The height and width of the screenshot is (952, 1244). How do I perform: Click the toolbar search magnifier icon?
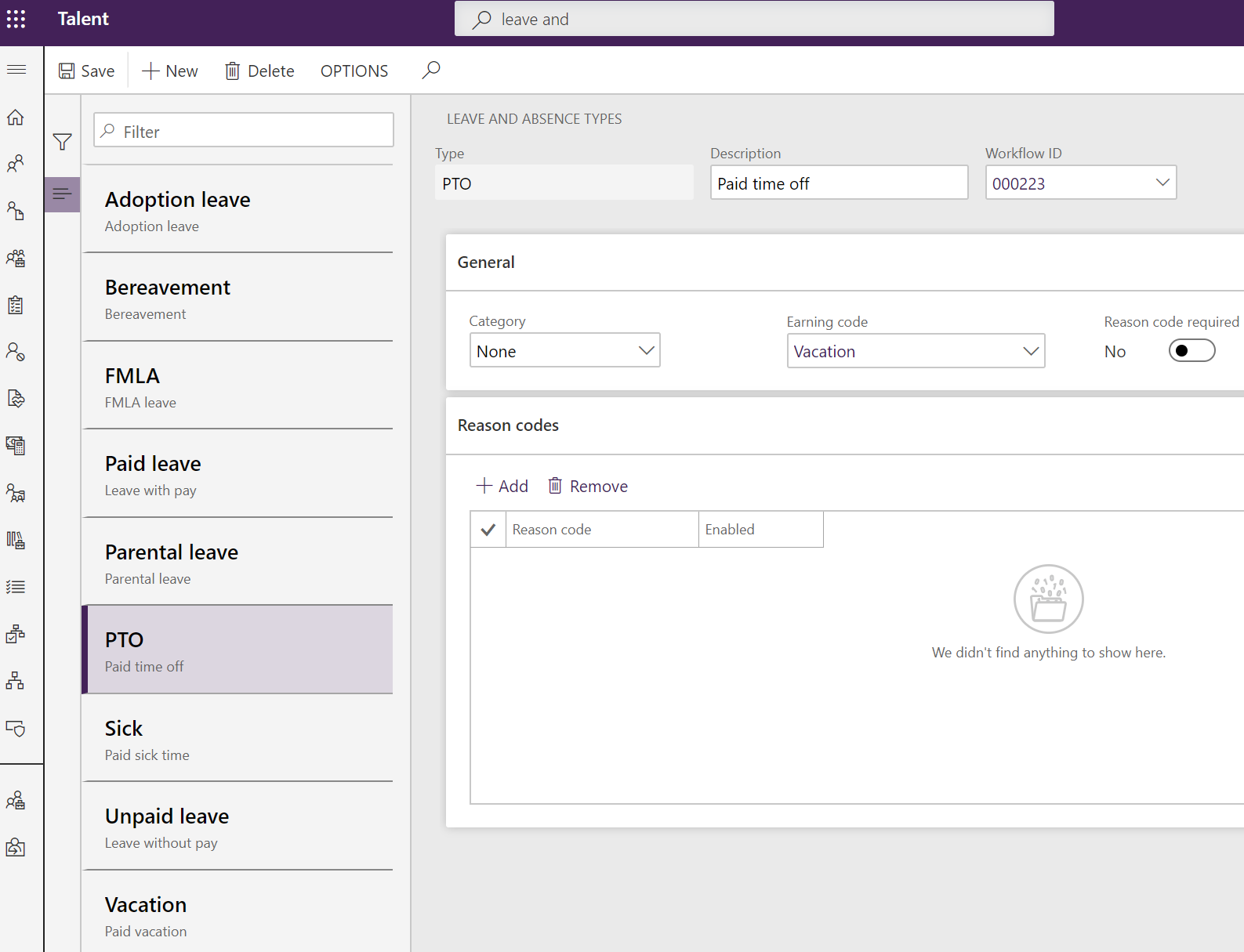coord(431,71)
